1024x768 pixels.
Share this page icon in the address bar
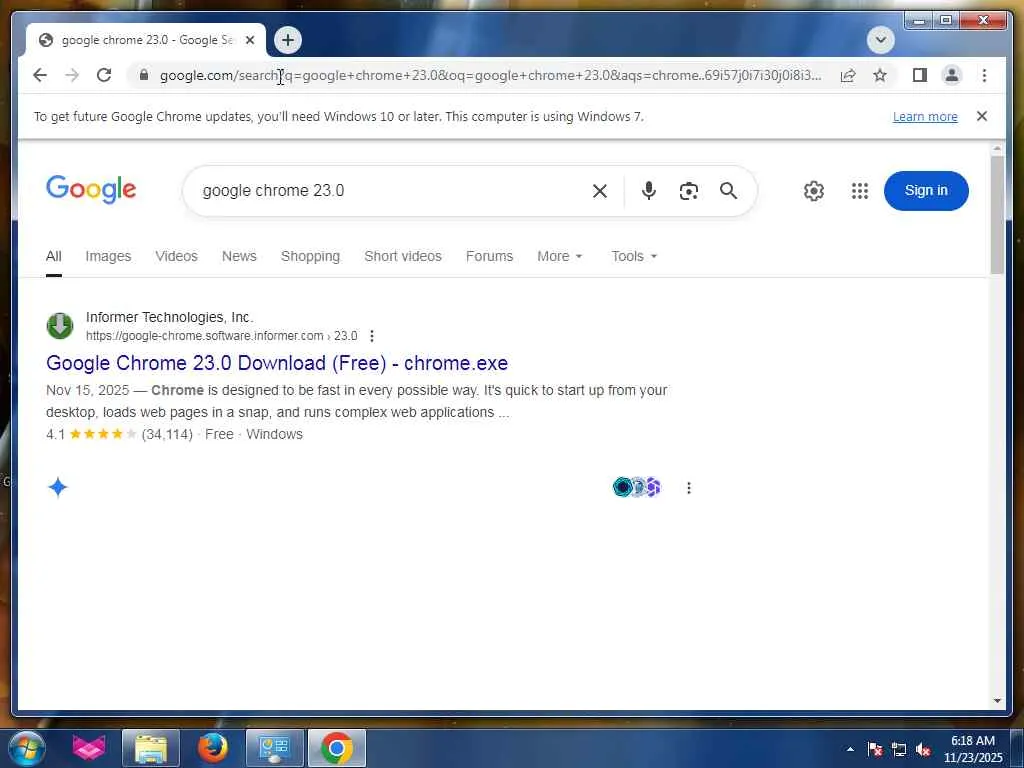[x=848, y=75]
